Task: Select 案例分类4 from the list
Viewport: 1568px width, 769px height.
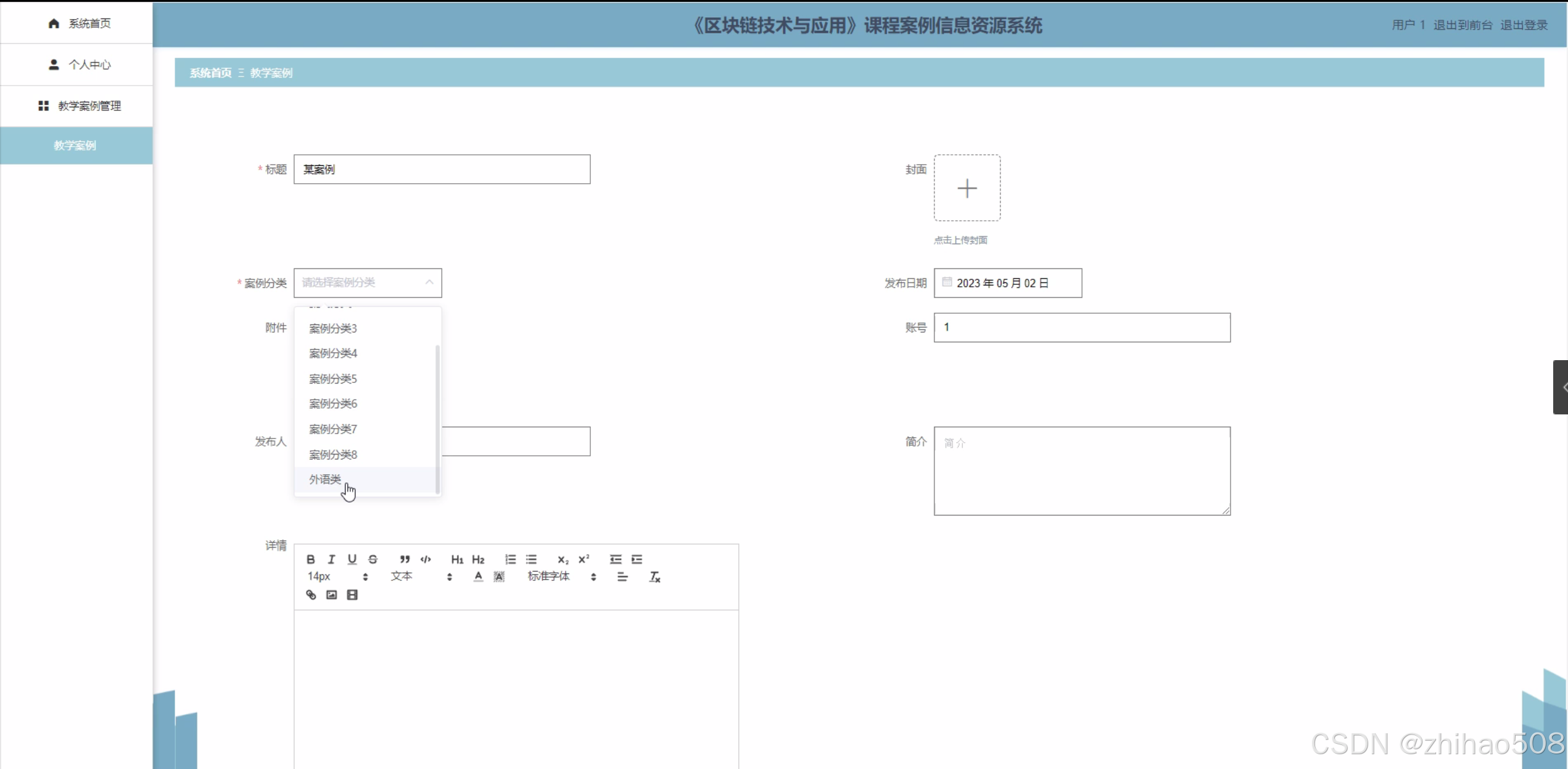Action: (x=367, y=353)
